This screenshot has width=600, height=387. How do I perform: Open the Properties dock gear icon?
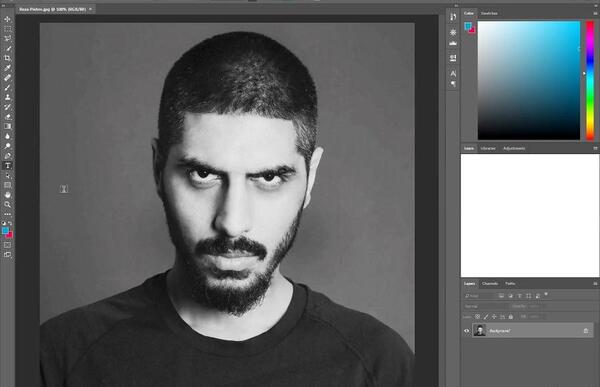point(453,33)
